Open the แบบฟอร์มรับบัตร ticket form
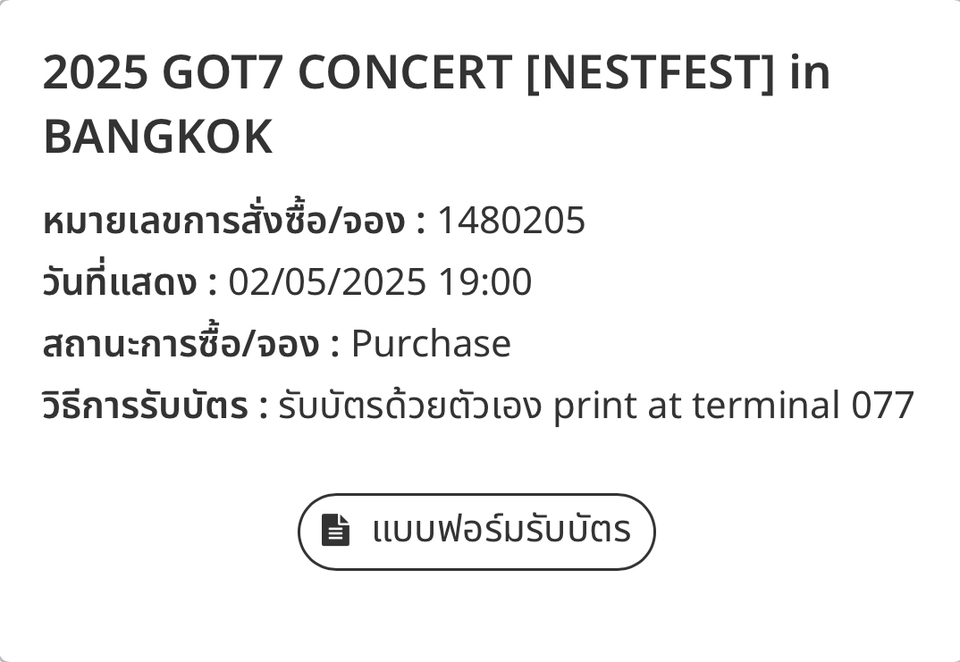This screenshot has width=960, height=662. (x=477, y=531)
